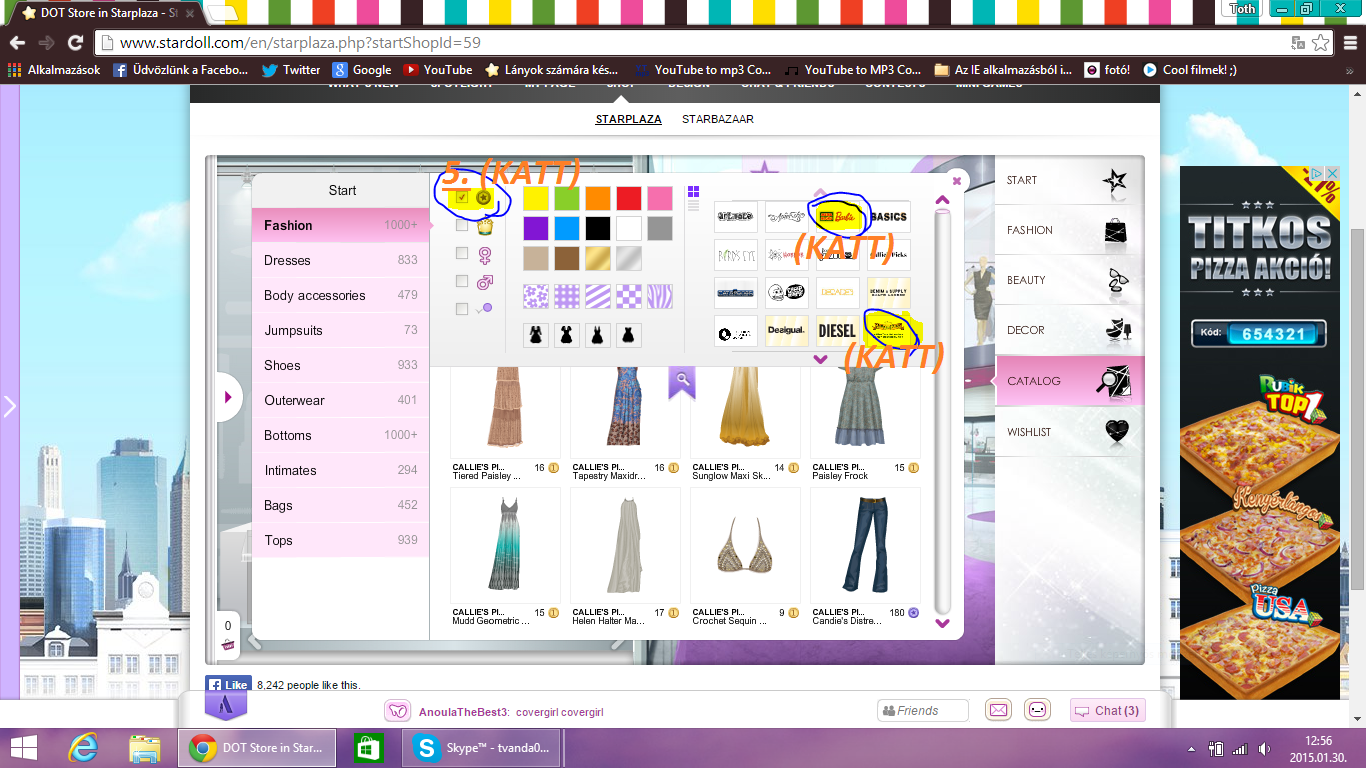The height and width of the screenshot is (768, 1366).
Task: Switch brand list to grid view
Action: (x=694, y=191)
